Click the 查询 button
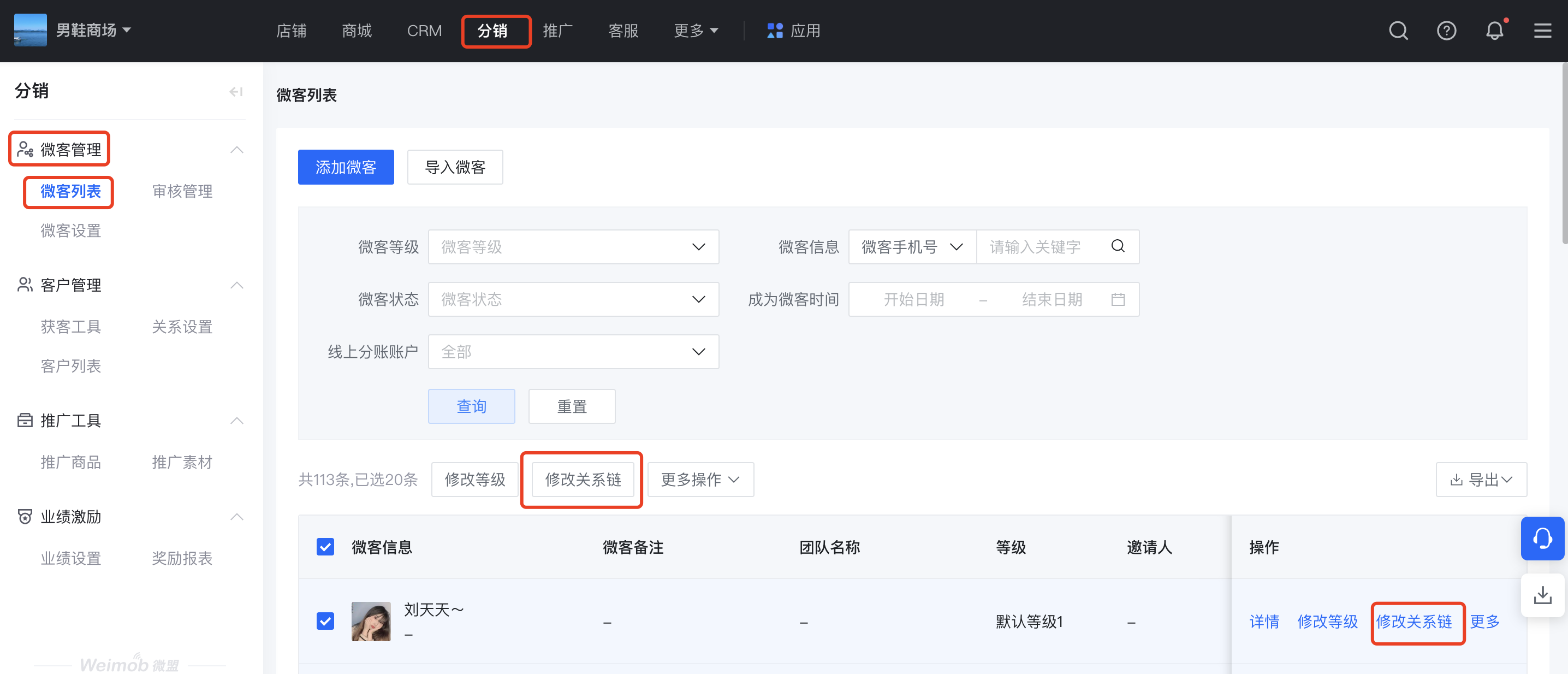The width and height of the screenshot is (1568, 674). [471, 406]
